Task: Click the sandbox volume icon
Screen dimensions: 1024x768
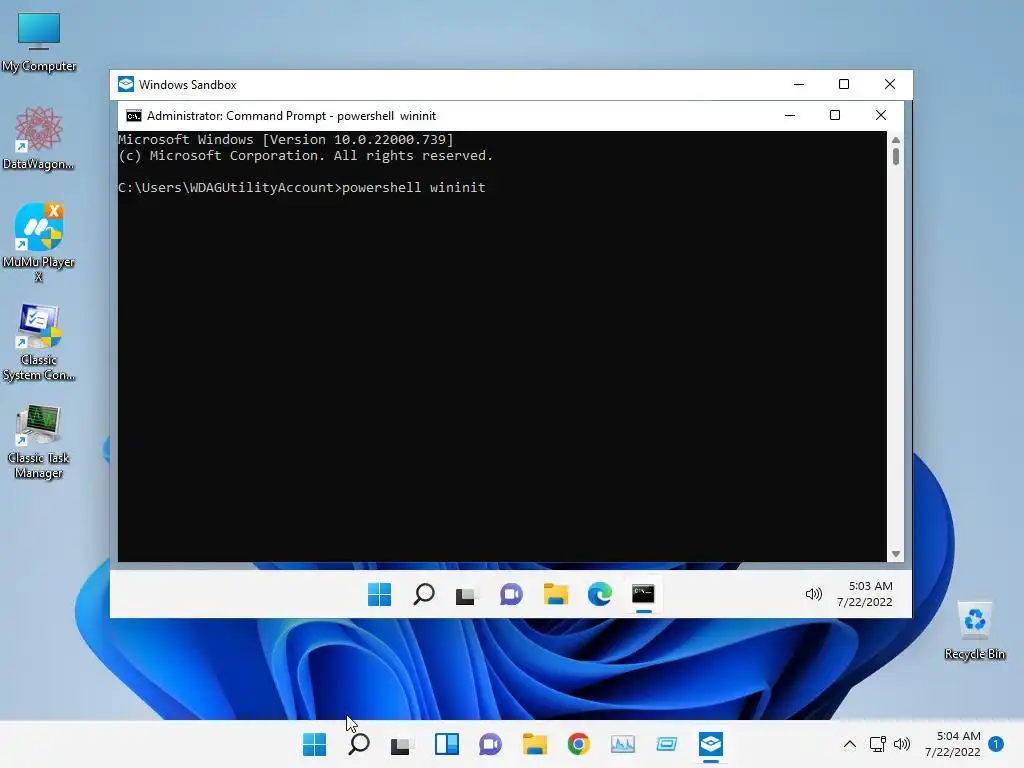Action: coord(814,594)
